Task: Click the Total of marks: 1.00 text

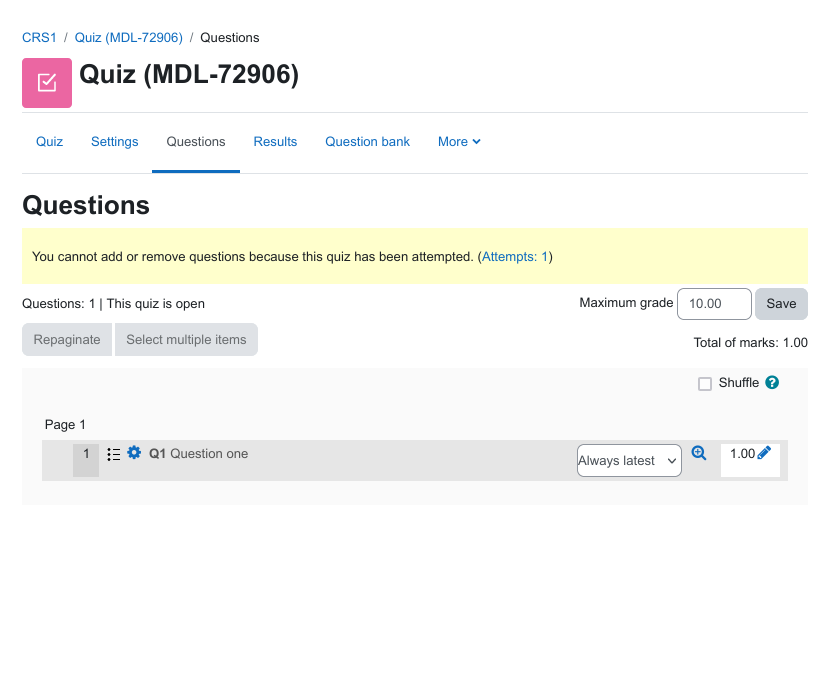Action: (x=751, y=343)
